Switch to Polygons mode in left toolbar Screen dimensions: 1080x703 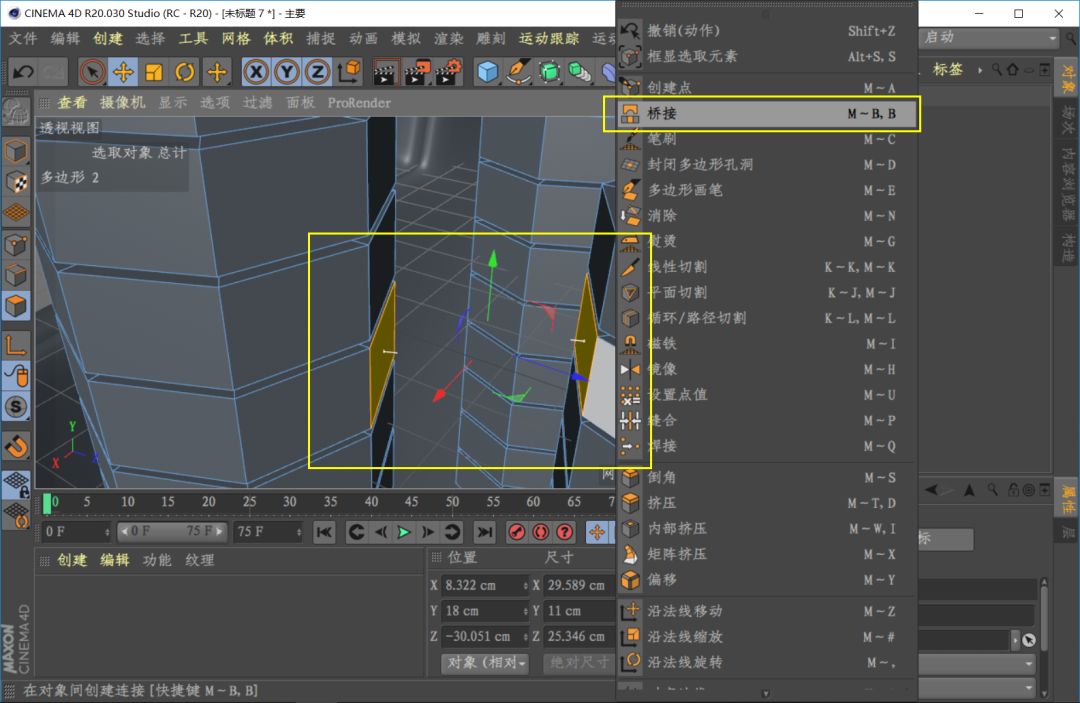pyautogui.click(x=16, y=306)
